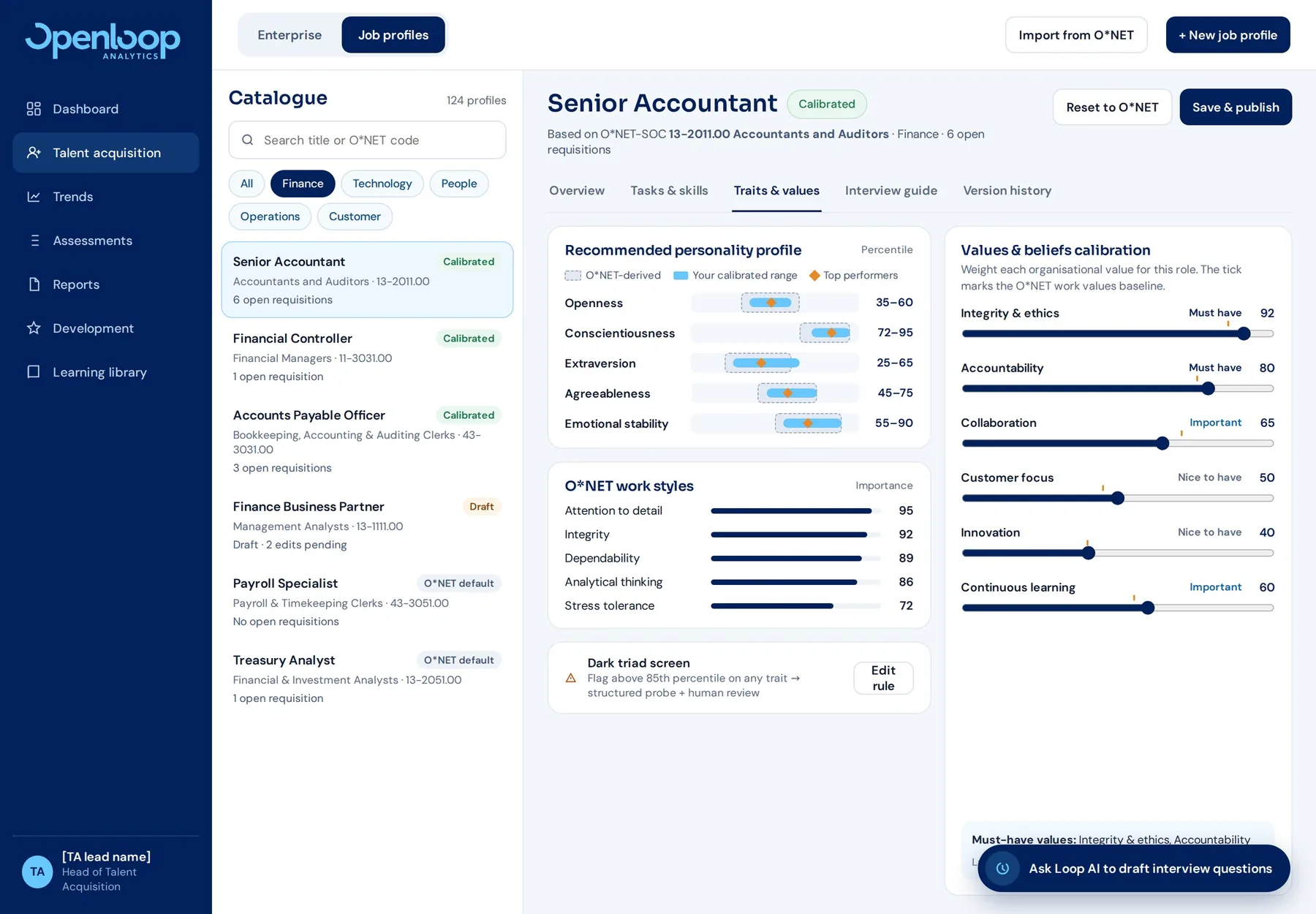Viewport: 1316px width, 914px height.
Task: Open Dashboard in the sidebar
Action: coord(105,109)
